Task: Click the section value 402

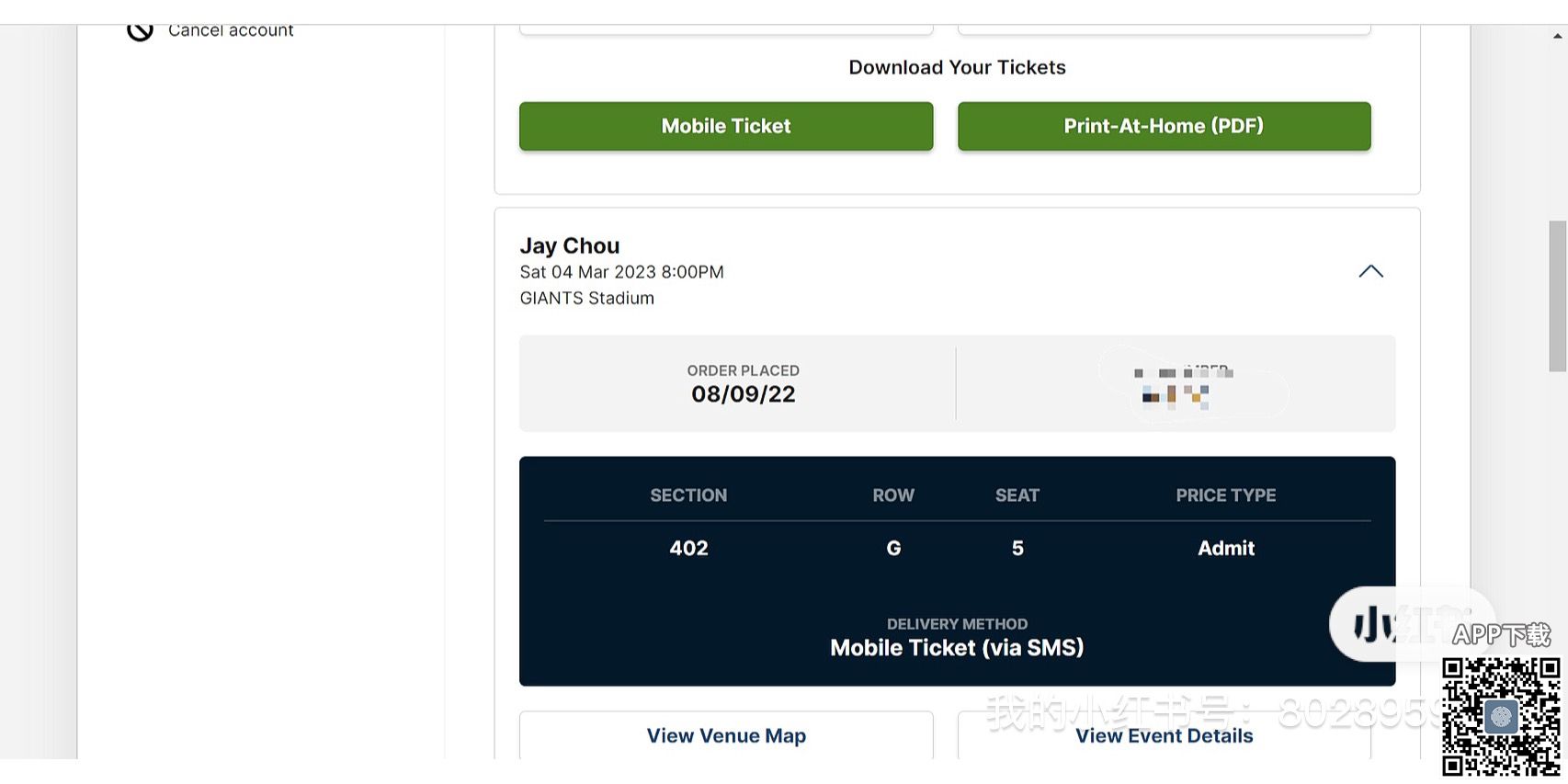Action: [688, 548]
